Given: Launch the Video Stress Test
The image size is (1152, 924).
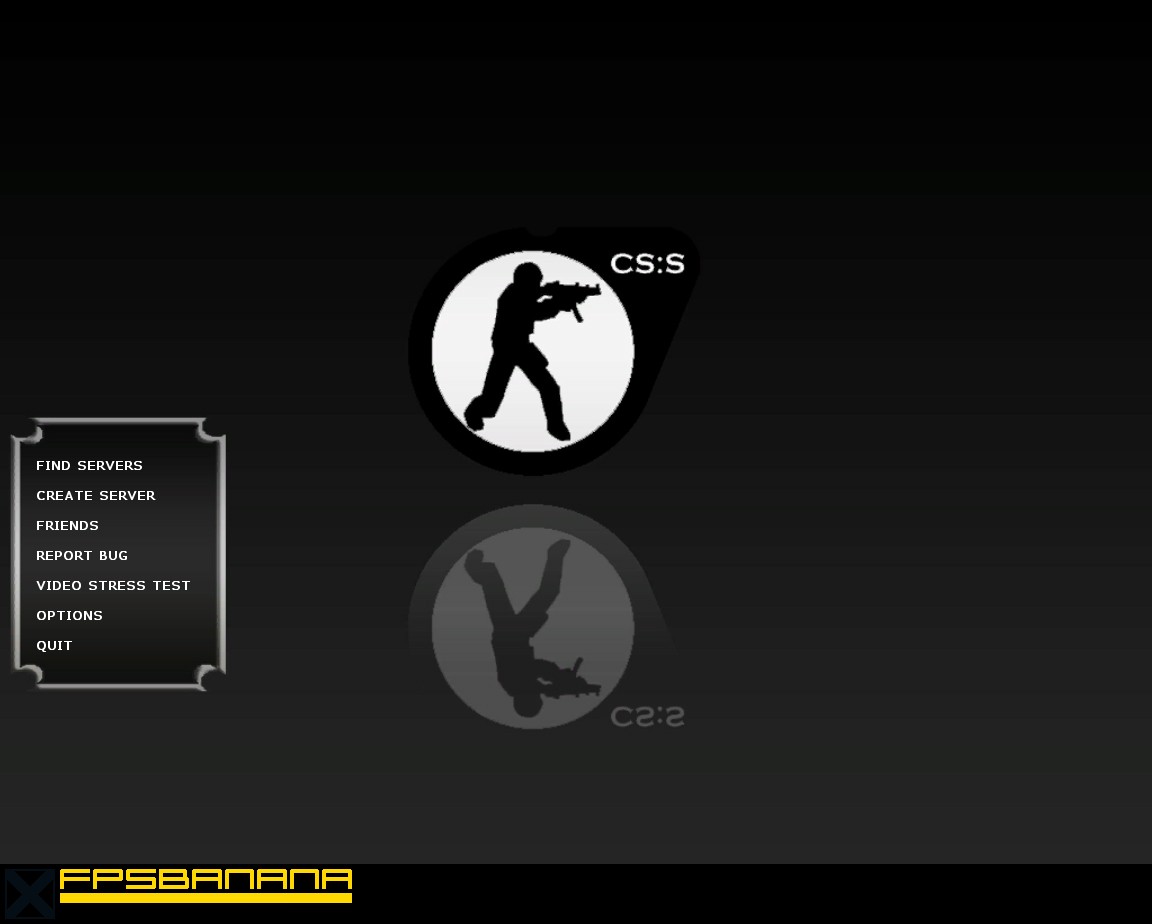Looking at the screenshot, I should click(113, 585).
